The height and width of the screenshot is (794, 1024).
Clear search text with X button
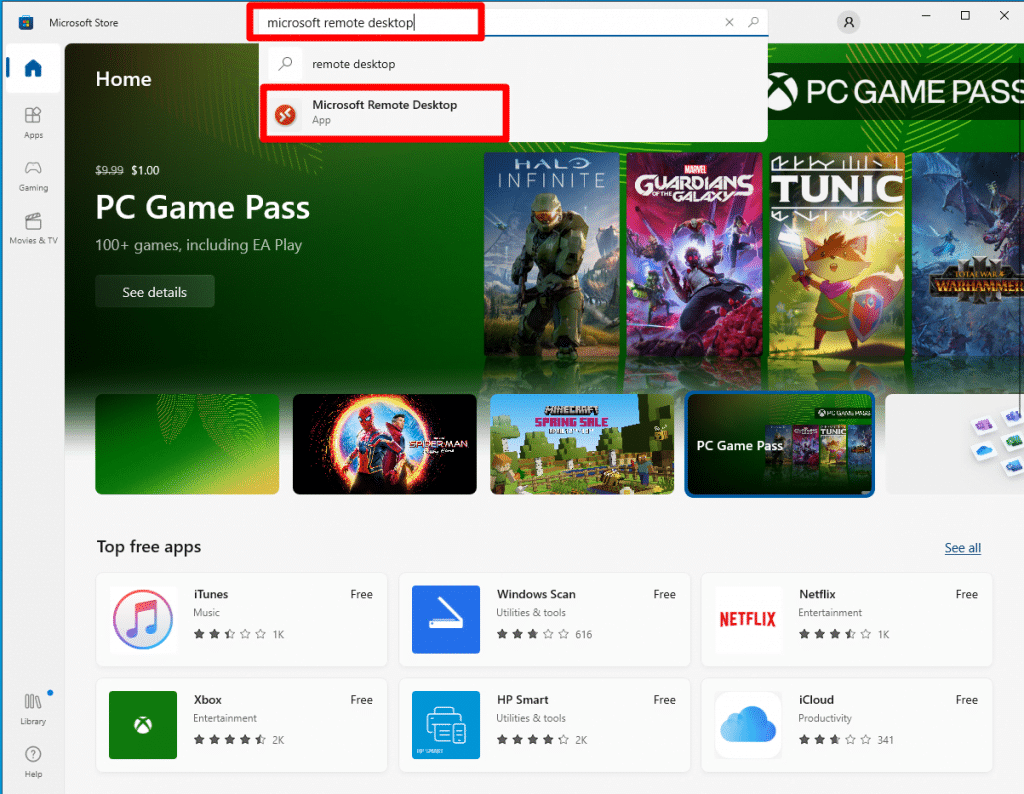[729, 22]
